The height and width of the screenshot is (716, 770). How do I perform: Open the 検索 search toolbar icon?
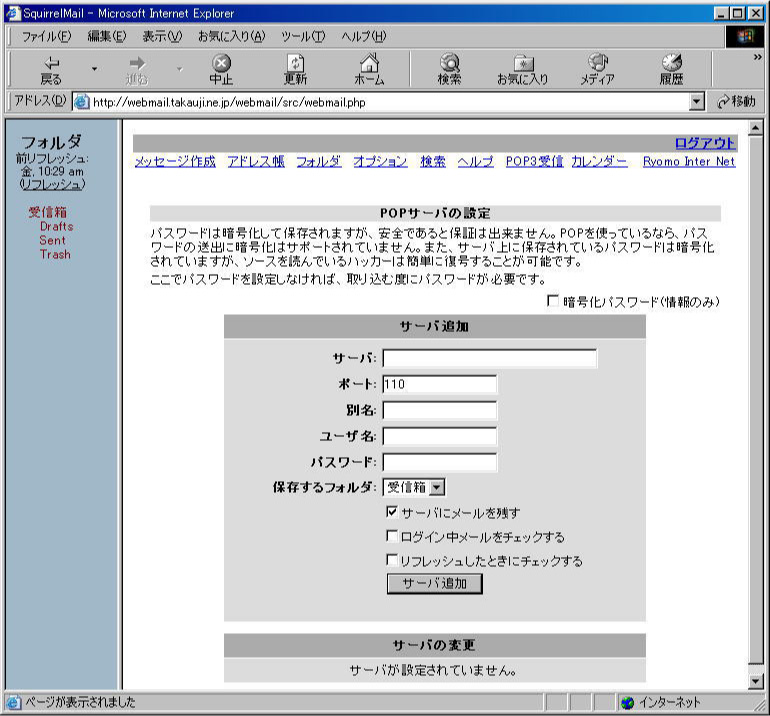[449, 70]
